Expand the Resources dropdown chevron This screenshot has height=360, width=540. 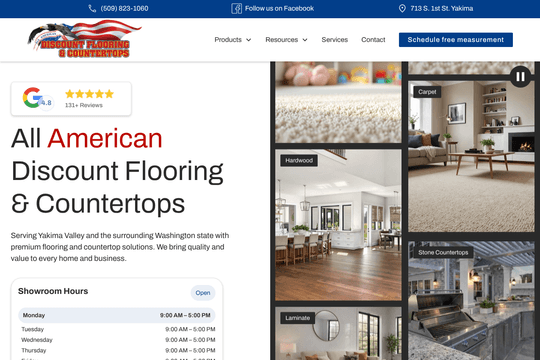point(305,40)
